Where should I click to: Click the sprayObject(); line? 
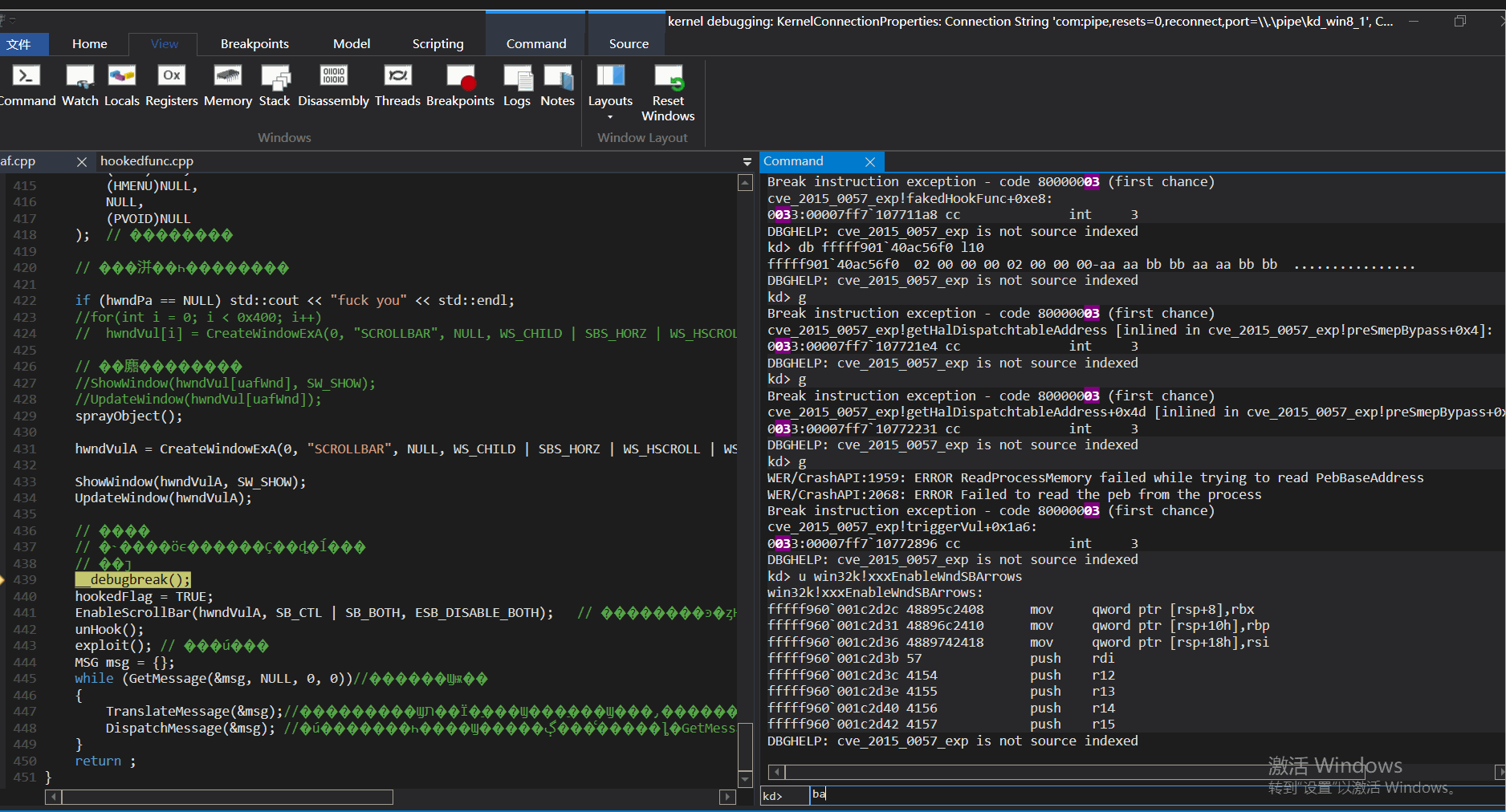pos(128,416)
